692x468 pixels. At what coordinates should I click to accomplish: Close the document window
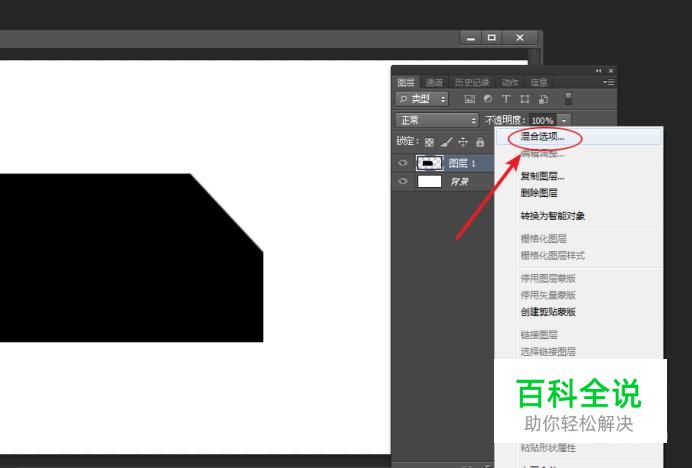pos(520,38)
